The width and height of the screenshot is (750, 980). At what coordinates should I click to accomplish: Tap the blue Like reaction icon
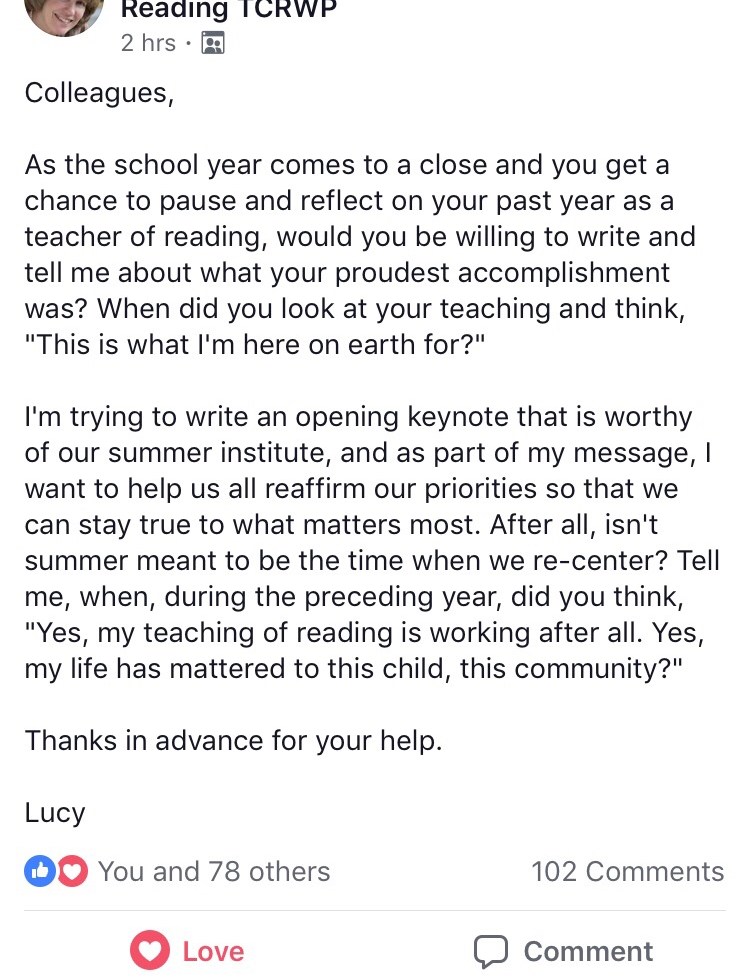40,871
